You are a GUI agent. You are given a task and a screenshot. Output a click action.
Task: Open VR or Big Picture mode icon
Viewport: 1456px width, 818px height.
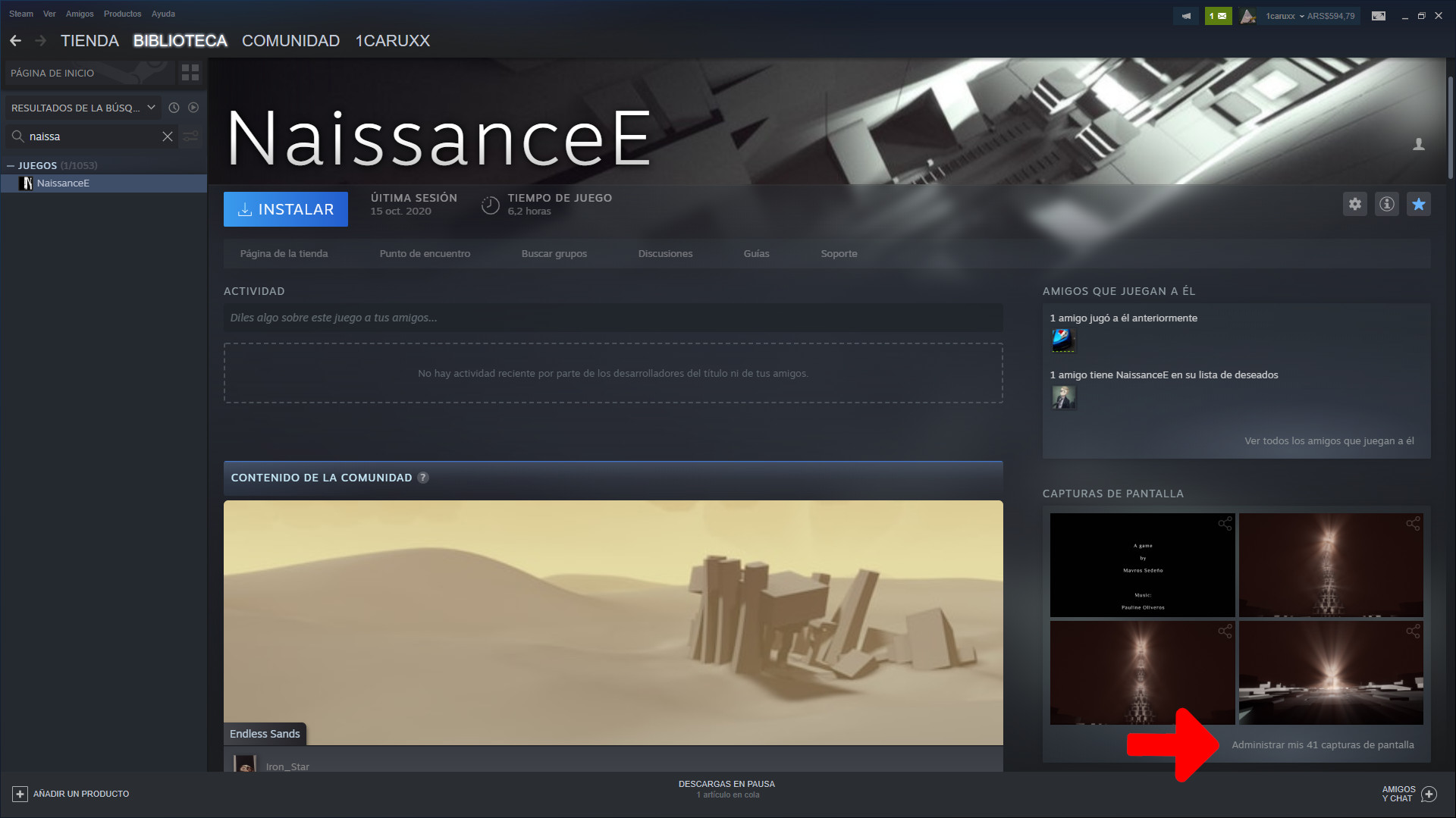1379,16
